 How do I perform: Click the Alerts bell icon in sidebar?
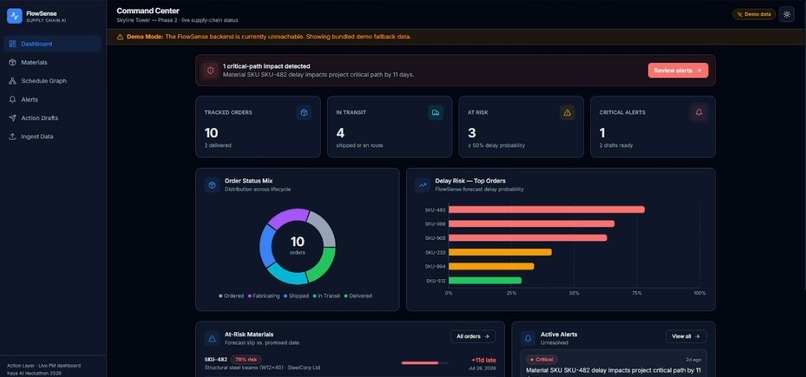12,99
